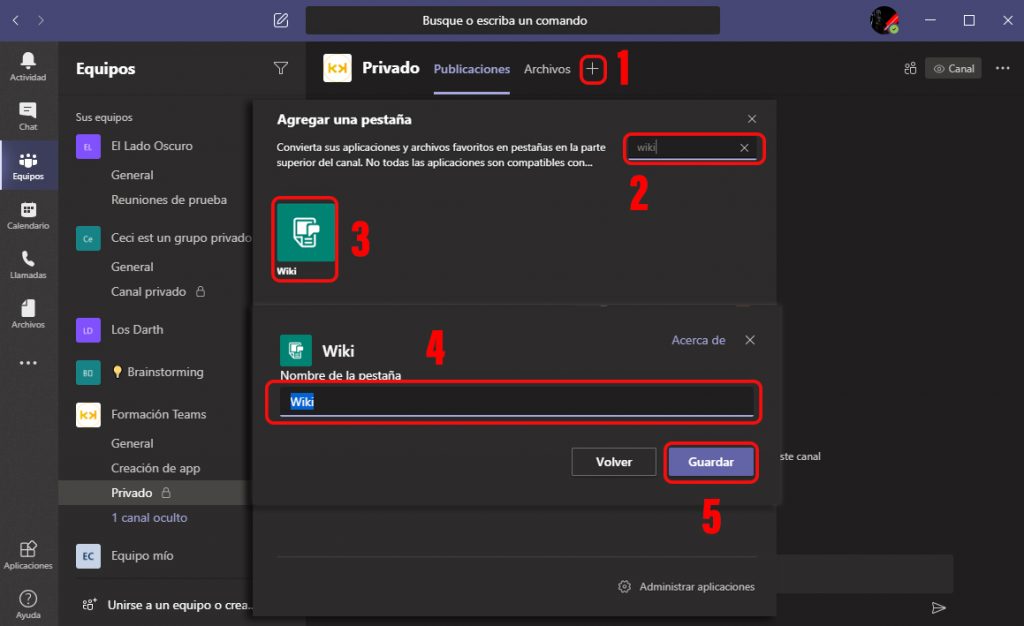This screenshot has height=626, width=1024.
Task: Click the plus button to add tab
Action: tap(593, 69)
